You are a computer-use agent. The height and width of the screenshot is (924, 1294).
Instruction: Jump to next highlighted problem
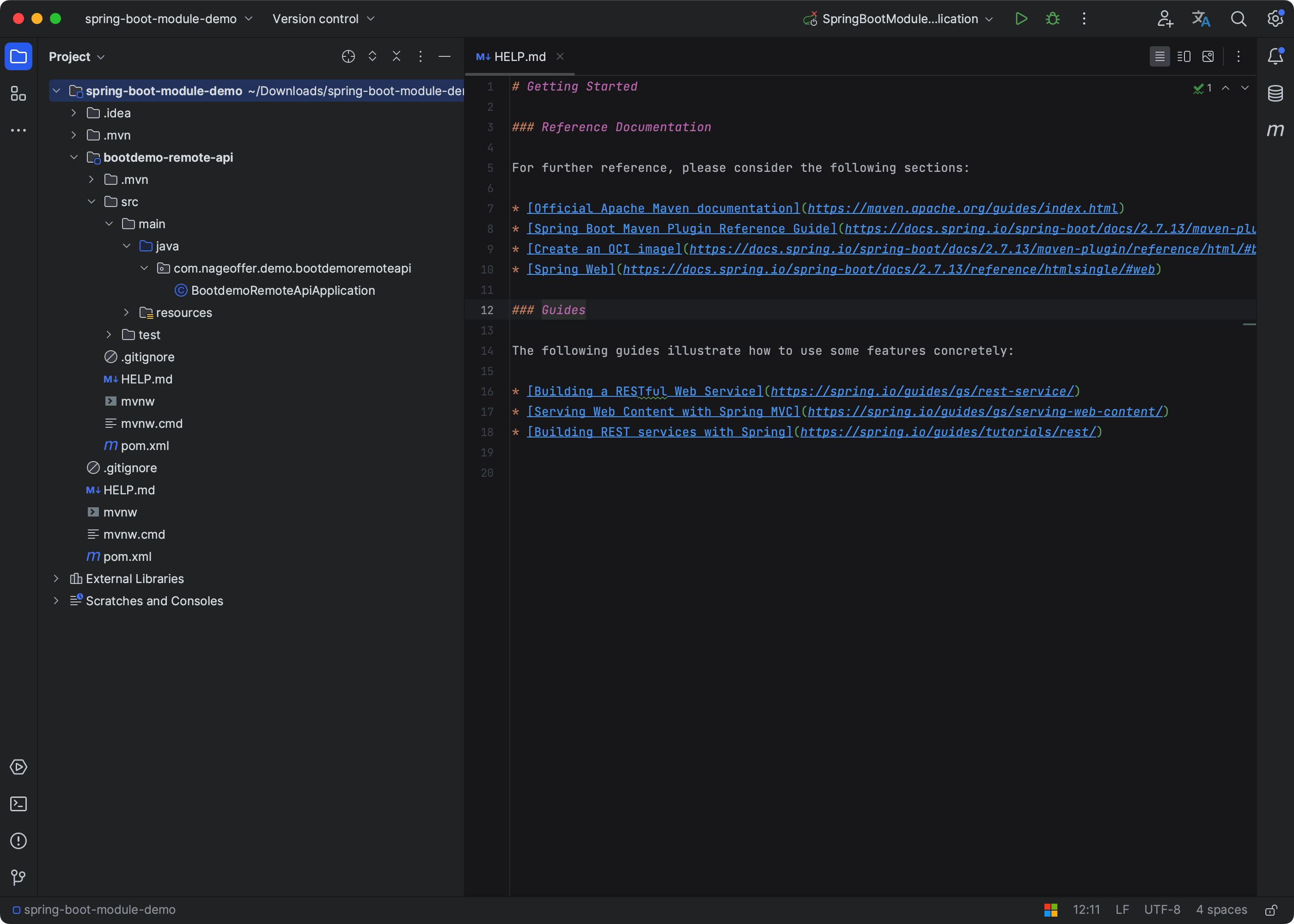(x=1245, y=88)
